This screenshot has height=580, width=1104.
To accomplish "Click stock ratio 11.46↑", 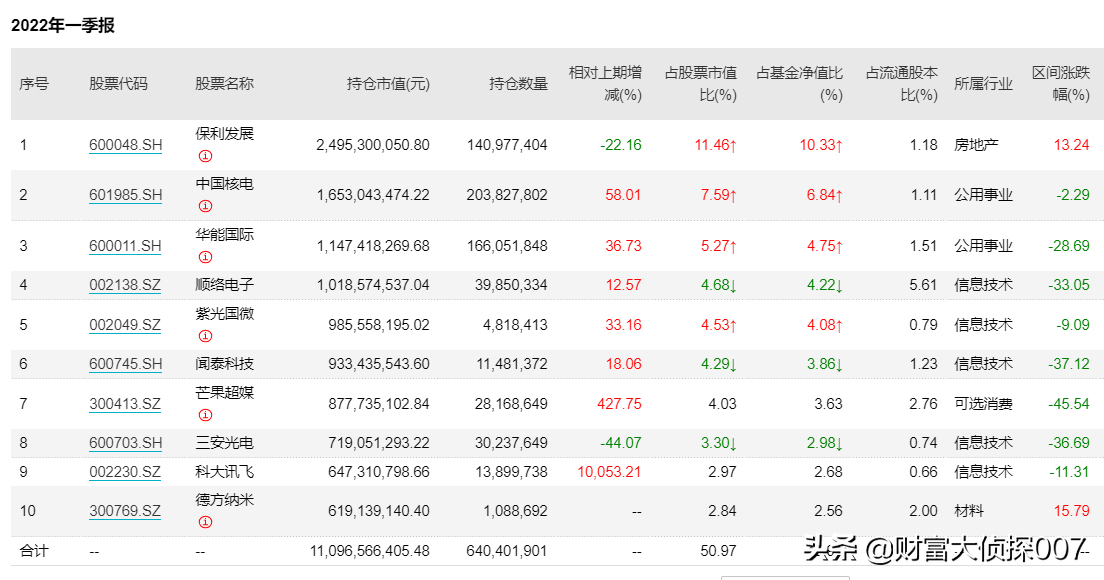I will coord(716,145).
